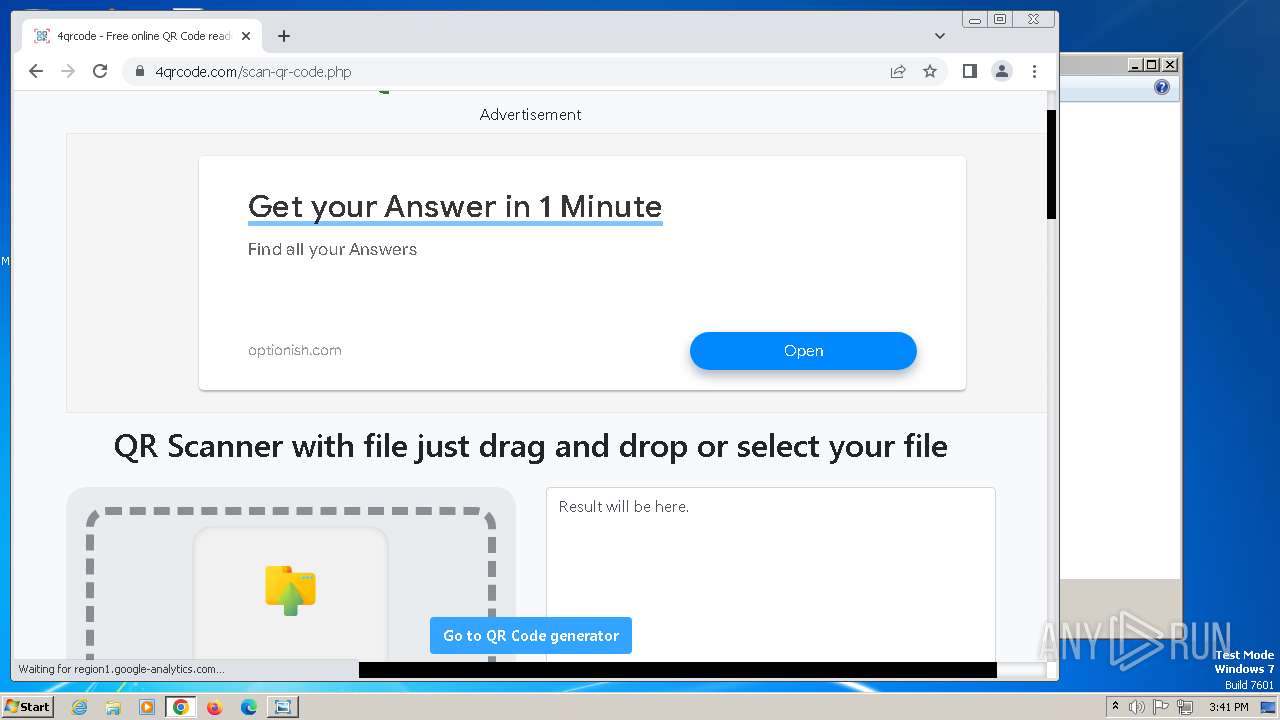Screen dimensions: 1280x720
Task: Add a new browser tab
Action: click(284, 36)
